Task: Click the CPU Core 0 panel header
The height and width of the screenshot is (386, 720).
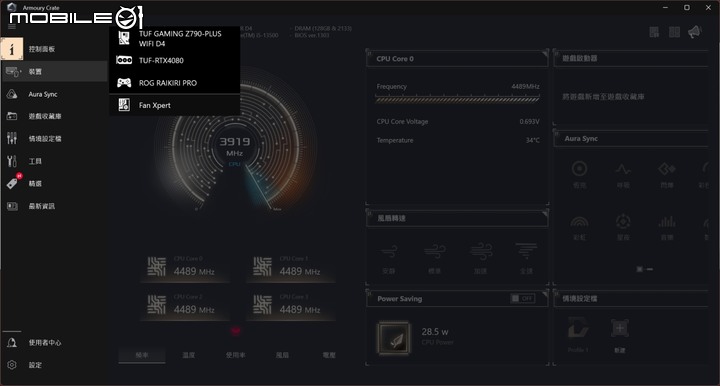Action: click(x=457, y=59)
